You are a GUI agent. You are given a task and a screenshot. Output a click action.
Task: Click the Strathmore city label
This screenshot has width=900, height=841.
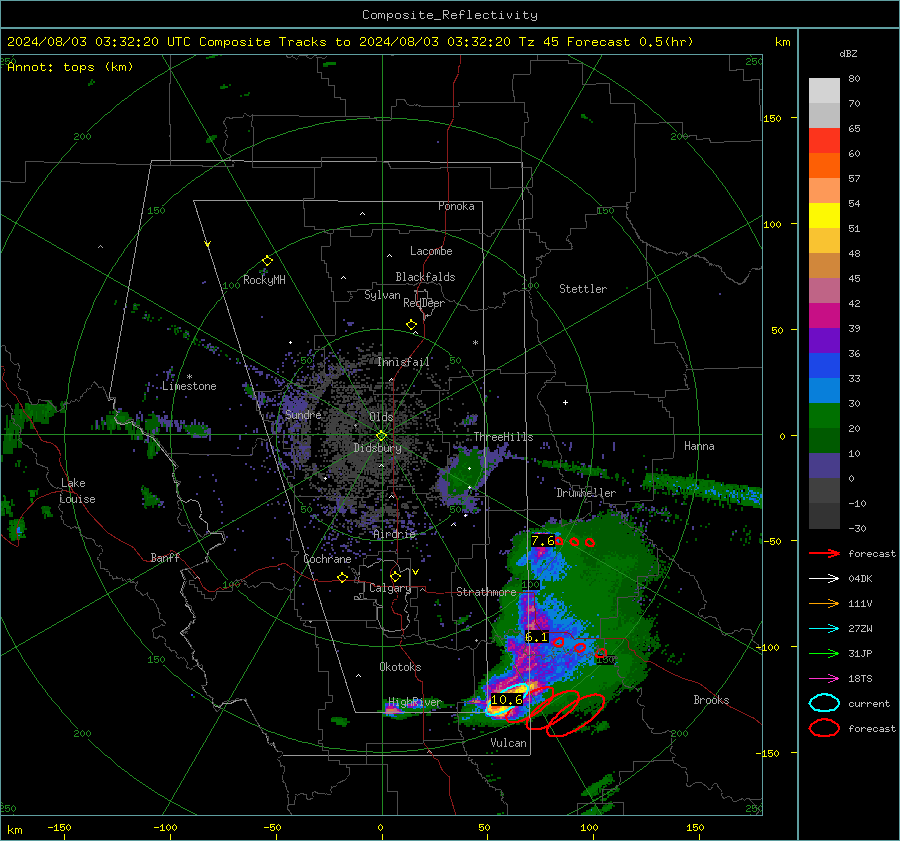point(486,592)
